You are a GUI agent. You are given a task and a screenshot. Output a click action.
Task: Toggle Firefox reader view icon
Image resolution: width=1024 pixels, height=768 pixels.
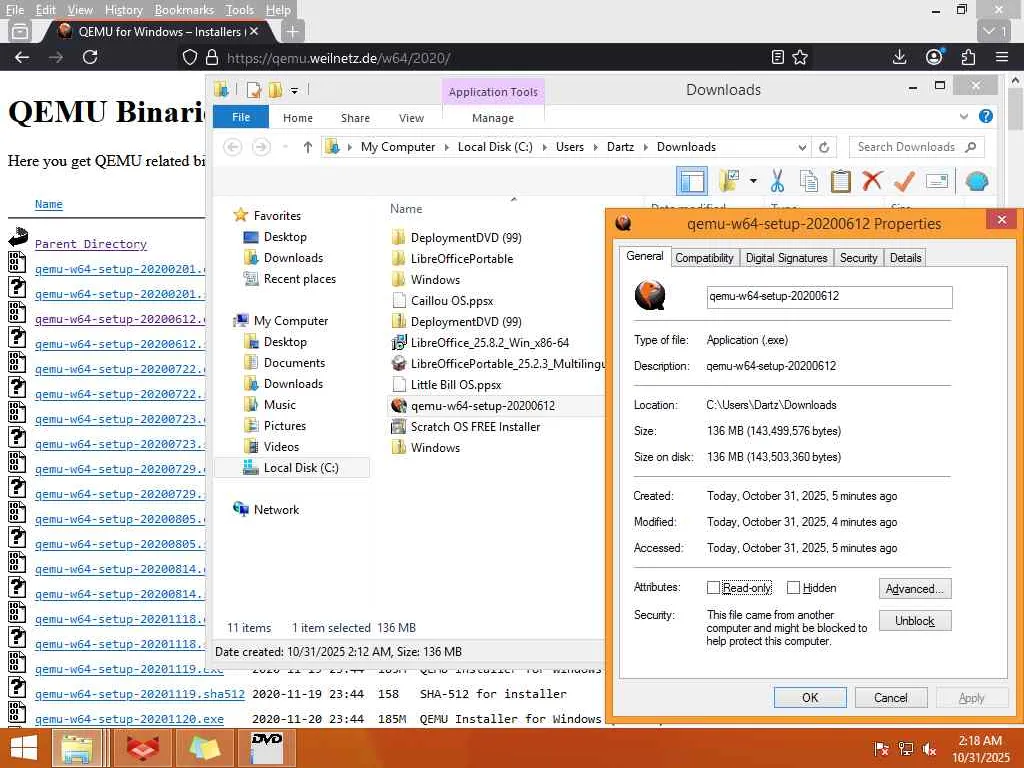777,57
